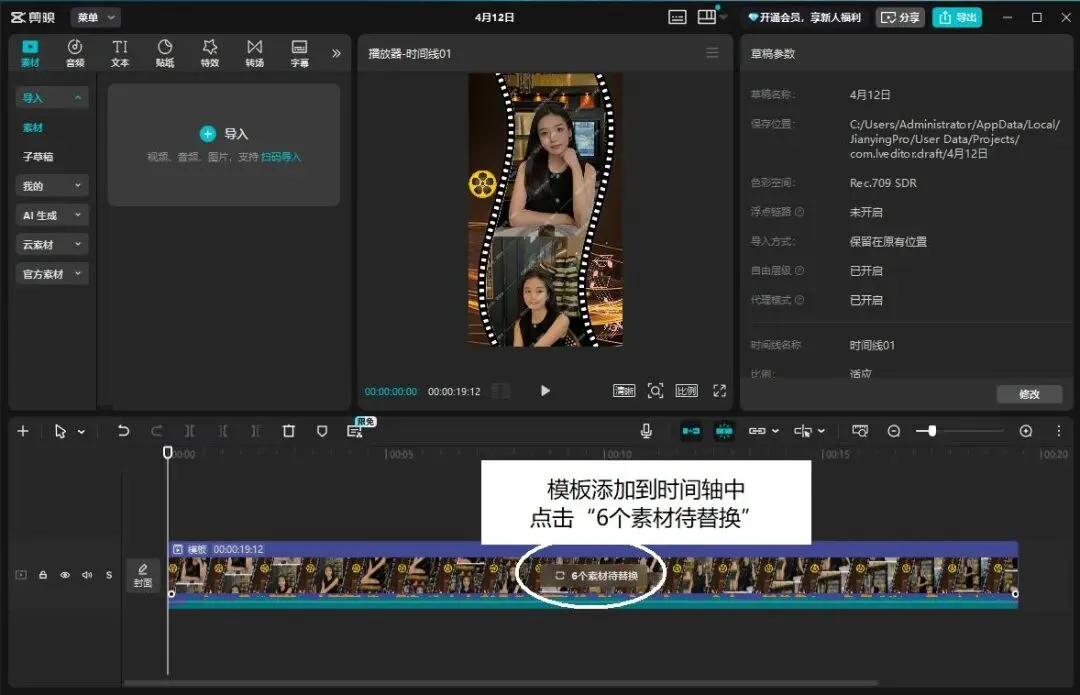This screenshot has height=695, width=1080.
Task: Expand more tabs with double-chevron arrow
Action: pyautogui.click(x=336, y=53)
